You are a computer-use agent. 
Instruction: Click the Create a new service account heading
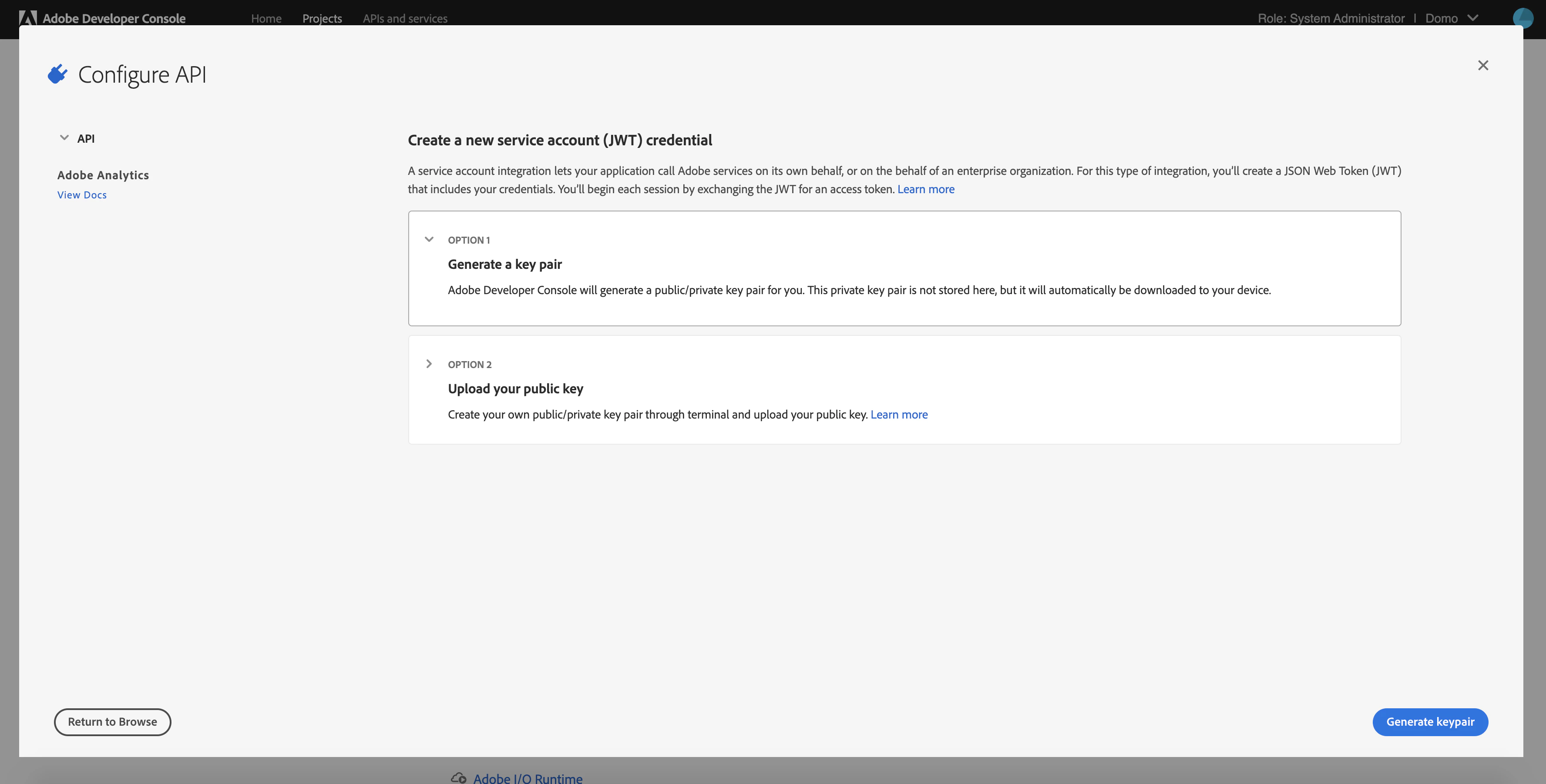pyautogui.click(x=560, y=141)
